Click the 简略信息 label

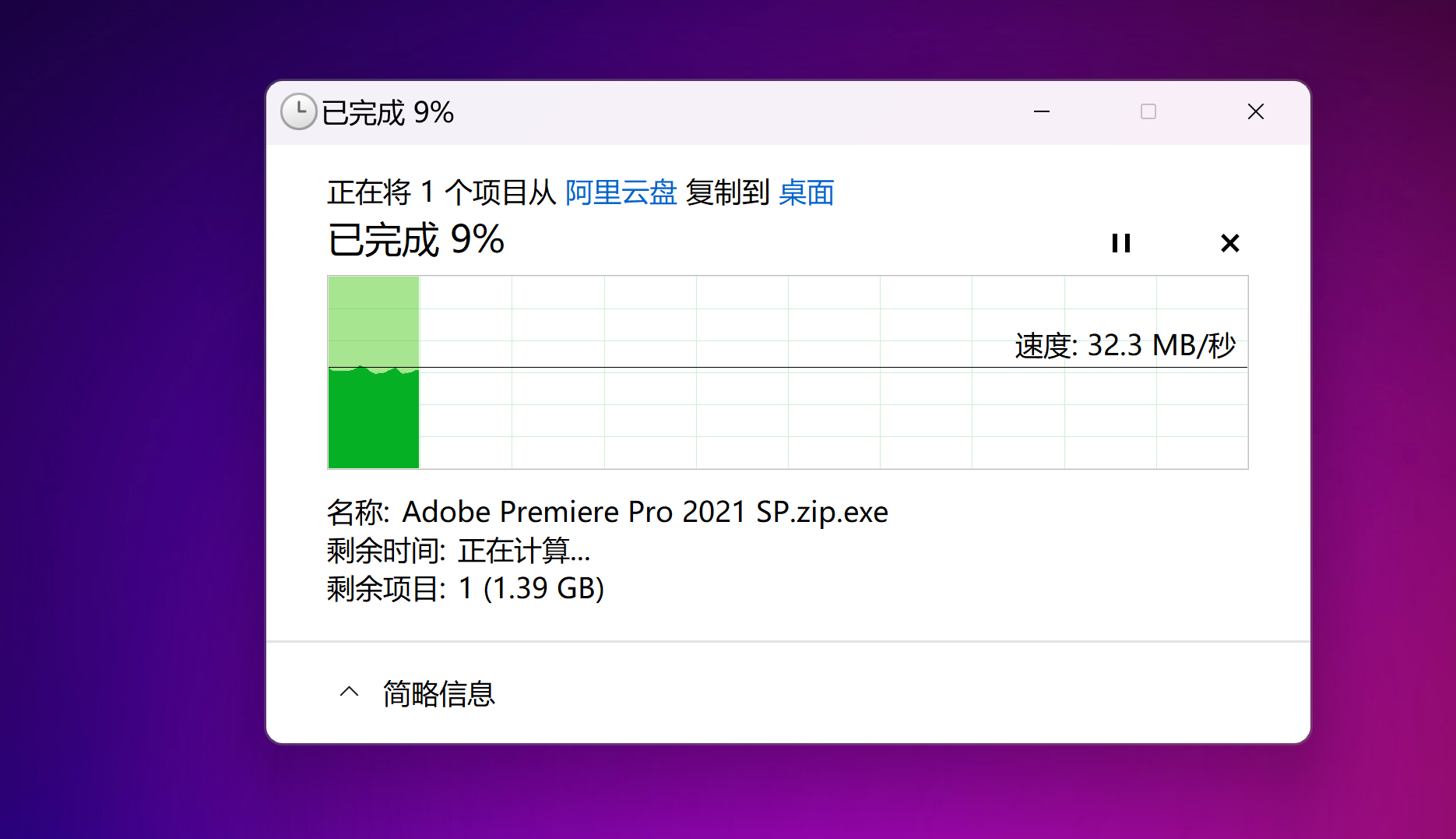[439, 693]
